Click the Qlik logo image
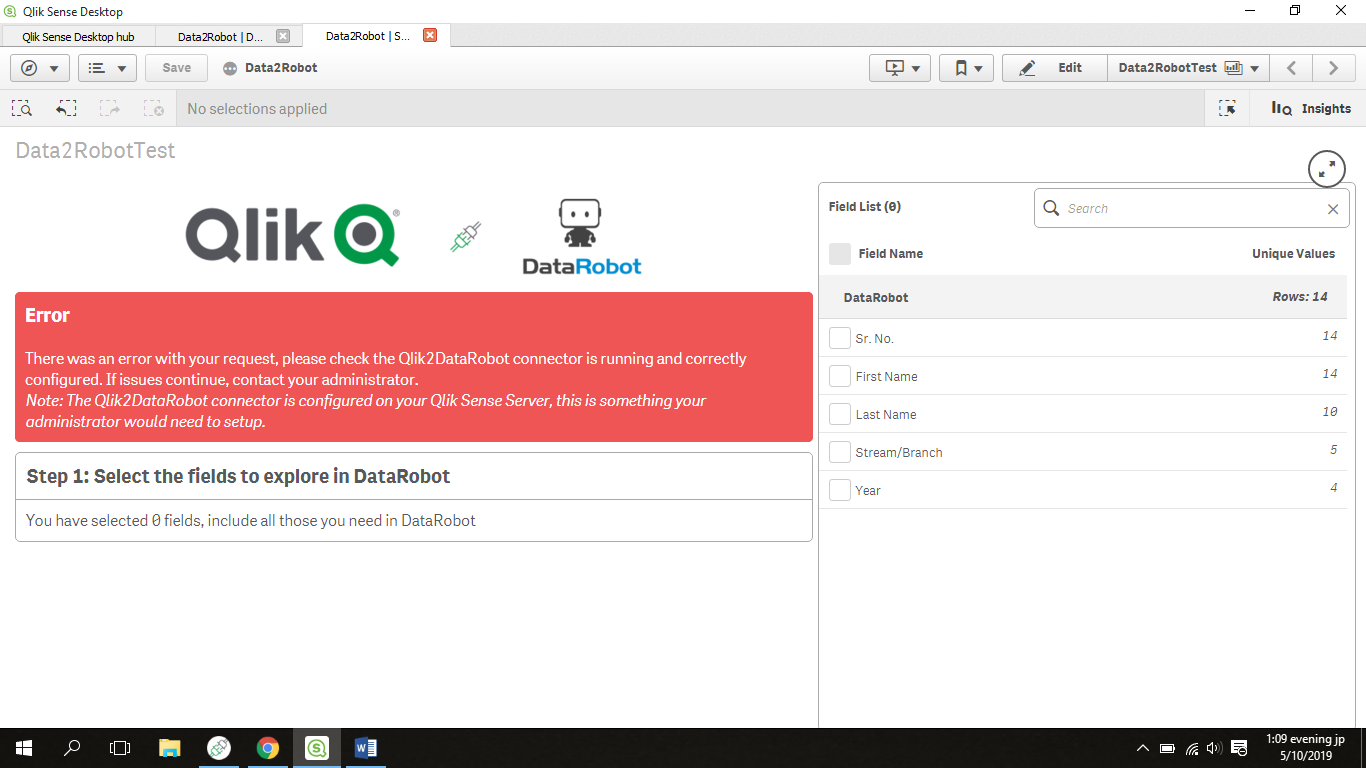This screenshot has width=1366, height=768. (x=293, y=235)
